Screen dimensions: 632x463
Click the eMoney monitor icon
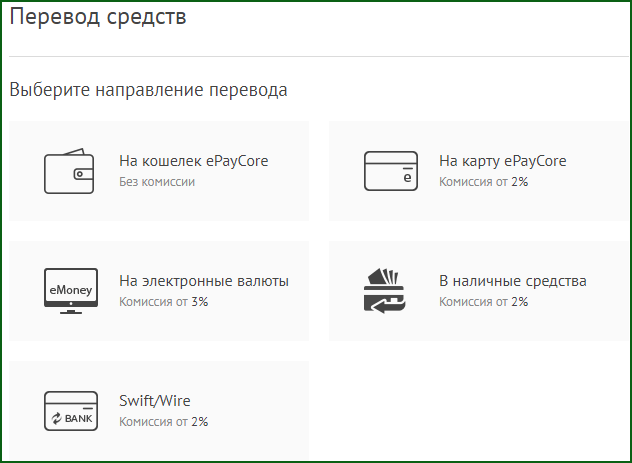coord(71,291)
